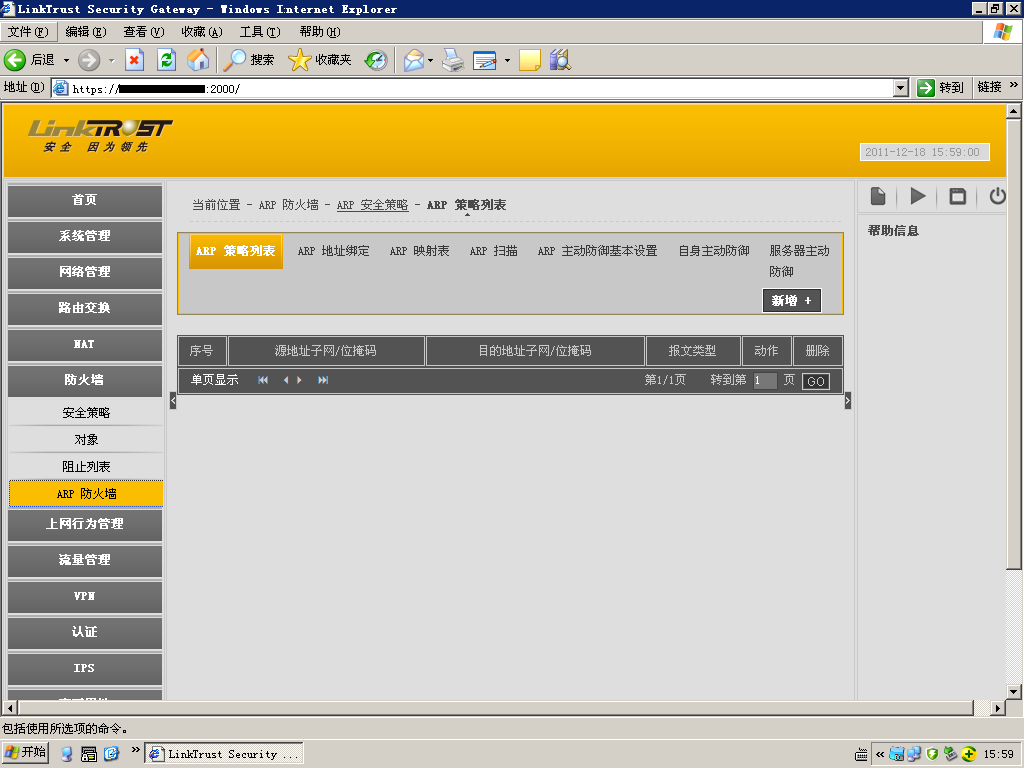The image size is (1024, 768).
Task: Go to next page of policy list
Action: tap(299, 380)
